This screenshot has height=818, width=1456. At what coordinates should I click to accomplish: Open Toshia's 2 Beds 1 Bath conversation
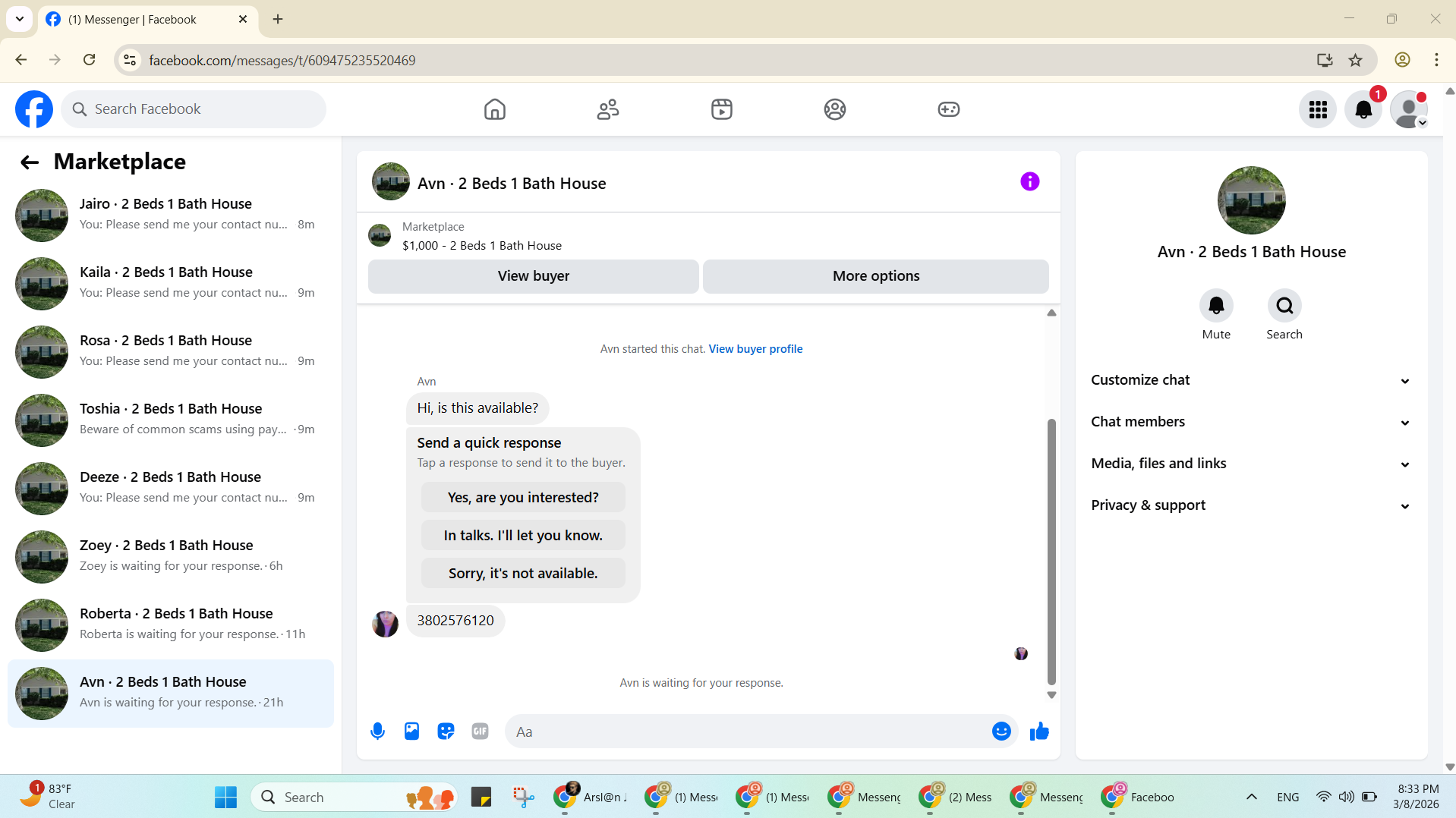[171, 420]
